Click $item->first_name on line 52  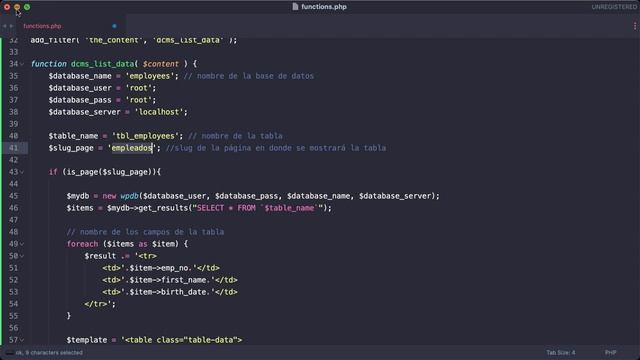169,280
